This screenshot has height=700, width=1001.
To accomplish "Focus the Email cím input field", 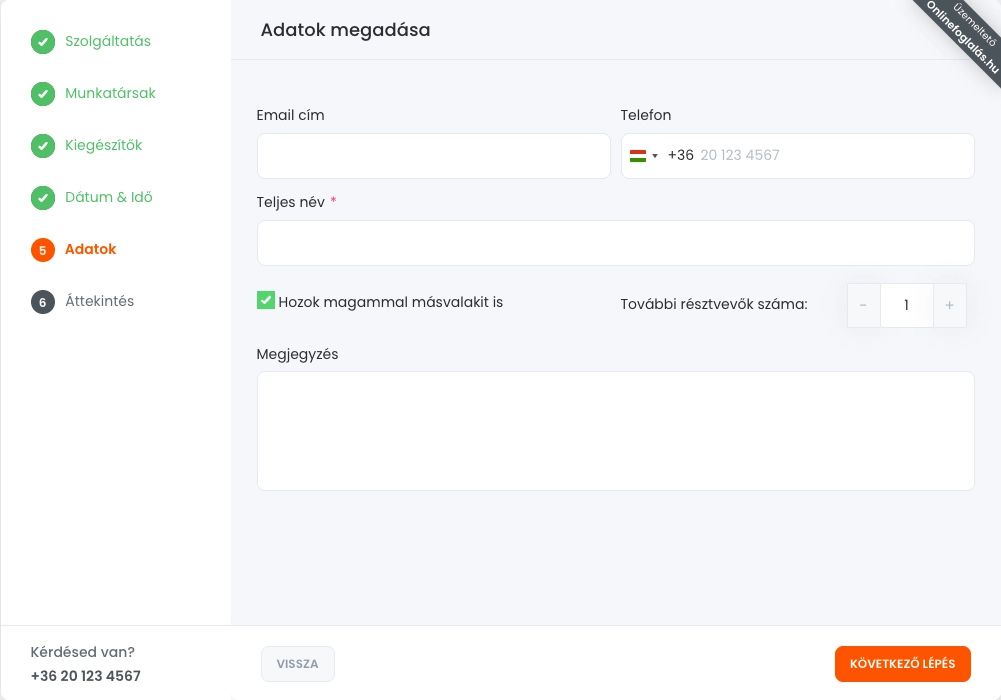I will click(433, 156).
